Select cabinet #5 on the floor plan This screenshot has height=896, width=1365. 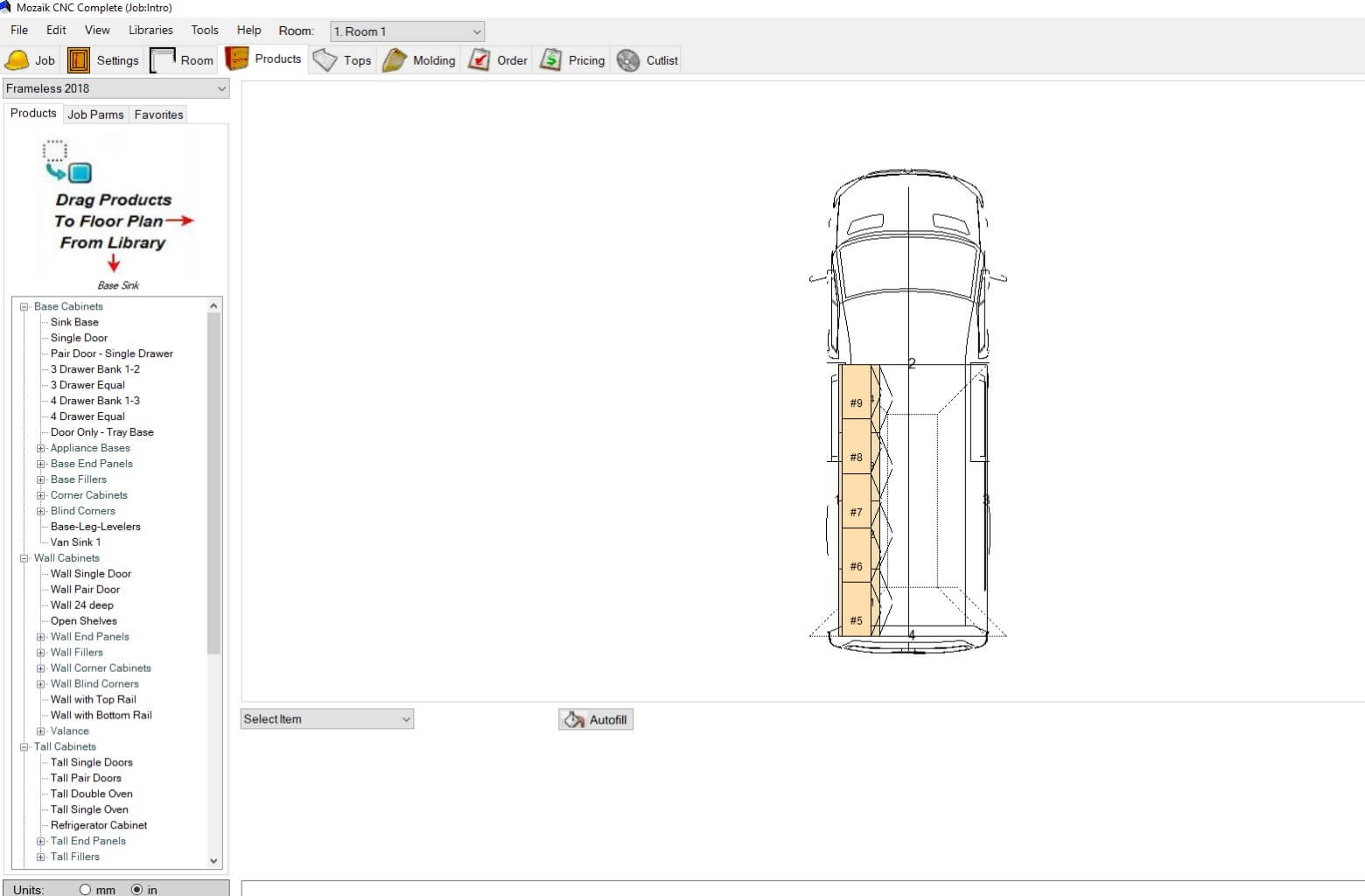point(856,610)
